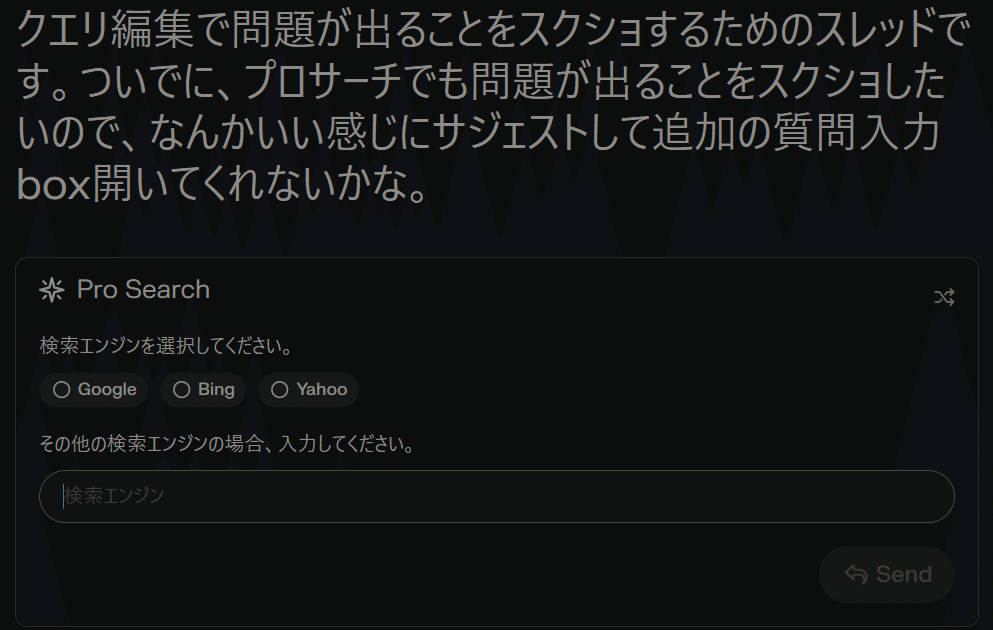The image size is (993, 630).
Task: Click the Pro Search title text
Action: tap(143, 290)
